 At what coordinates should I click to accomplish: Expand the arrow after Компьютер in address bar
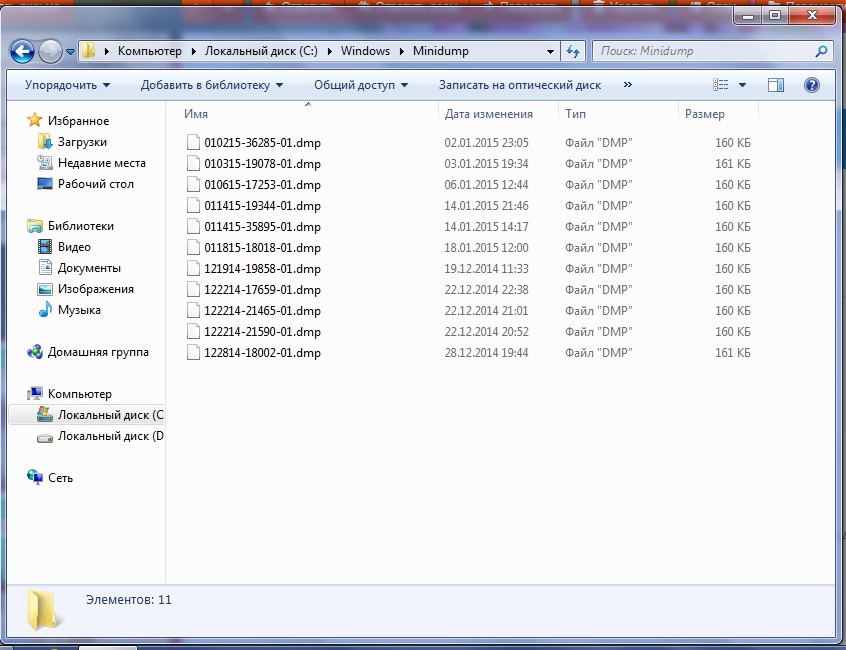pyautogui.click(x=193, y=52)
